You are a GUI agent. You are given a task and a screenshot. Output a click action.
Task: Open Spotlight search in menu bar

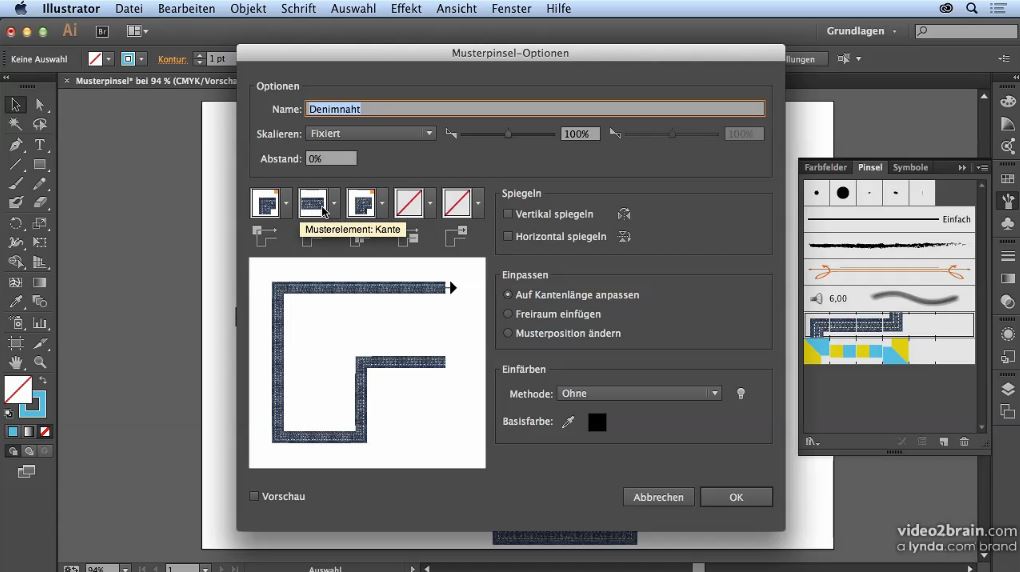(x=971, y=8)
